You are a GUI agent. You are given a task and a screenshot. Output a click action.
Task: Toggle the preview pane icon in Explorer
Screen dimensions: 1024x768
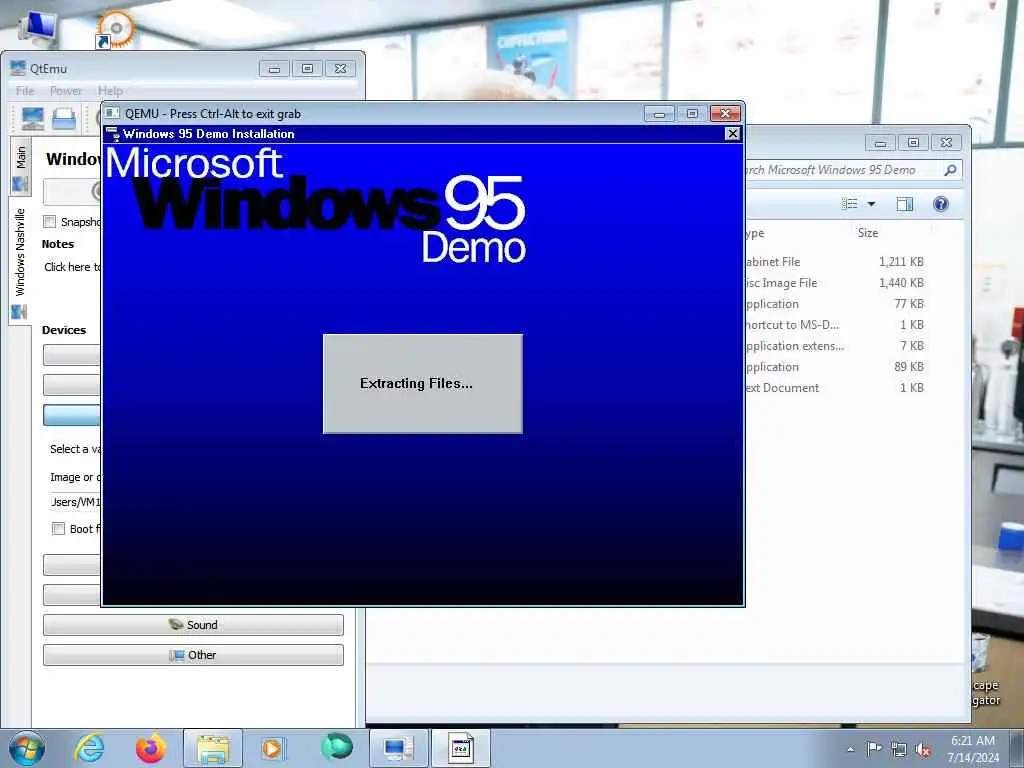904,204
